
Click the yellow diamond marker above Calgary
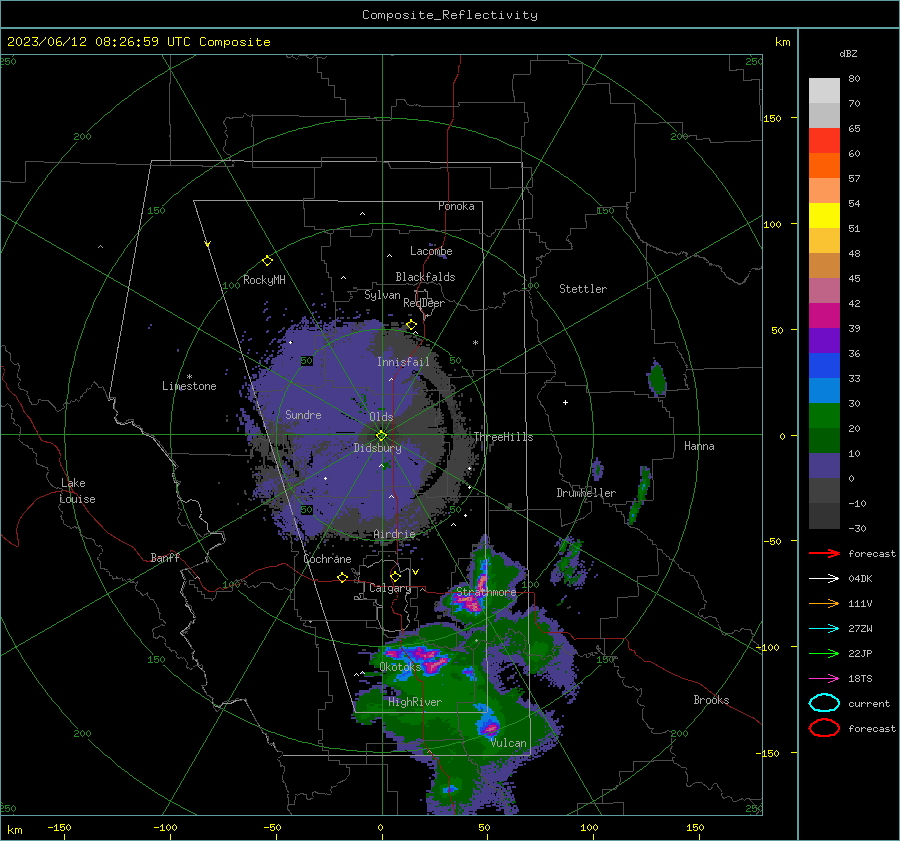(395, 576)
